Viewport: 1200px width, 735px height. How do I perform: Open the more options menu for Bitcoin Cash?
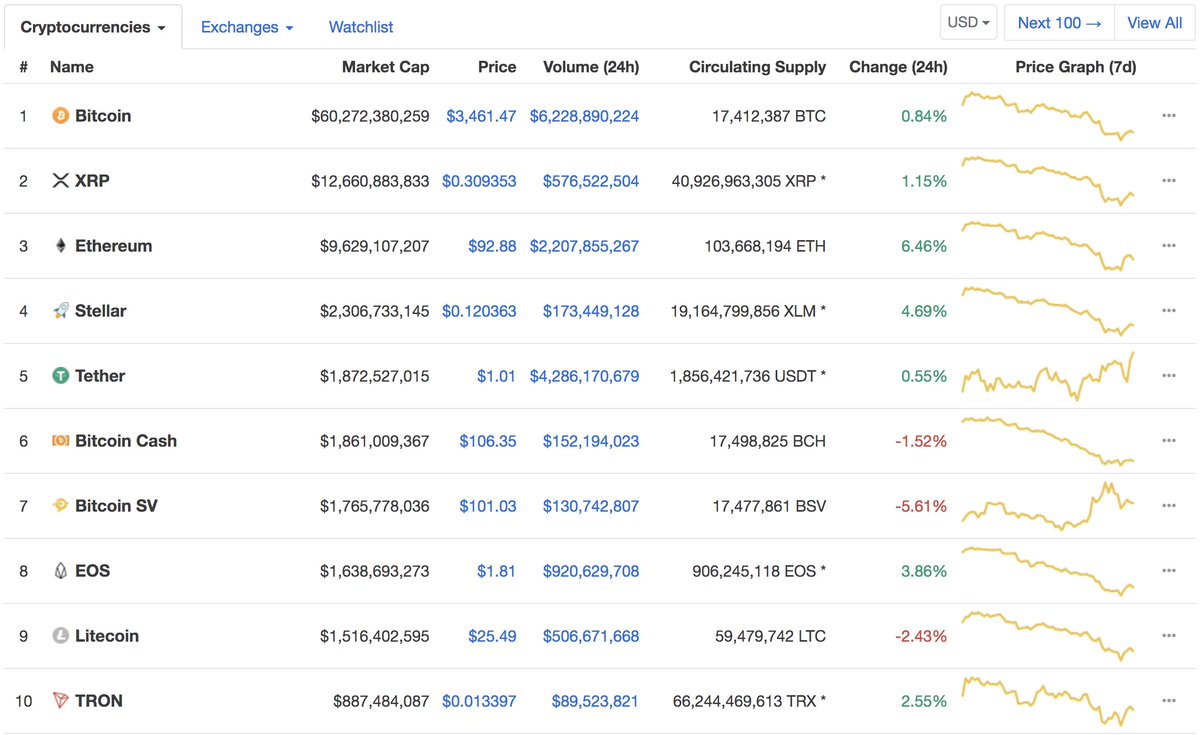coord(1168,441)
